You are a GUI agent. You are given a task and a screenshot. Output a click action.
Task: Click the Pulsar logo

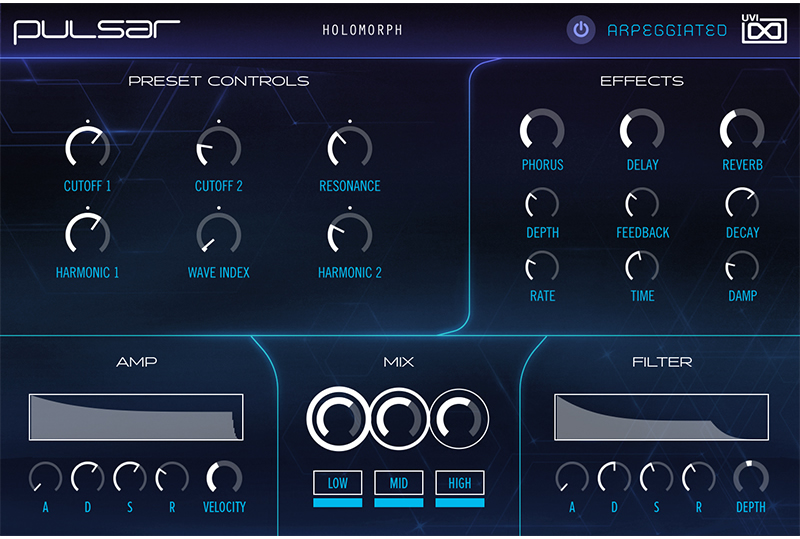coord(96,31)
